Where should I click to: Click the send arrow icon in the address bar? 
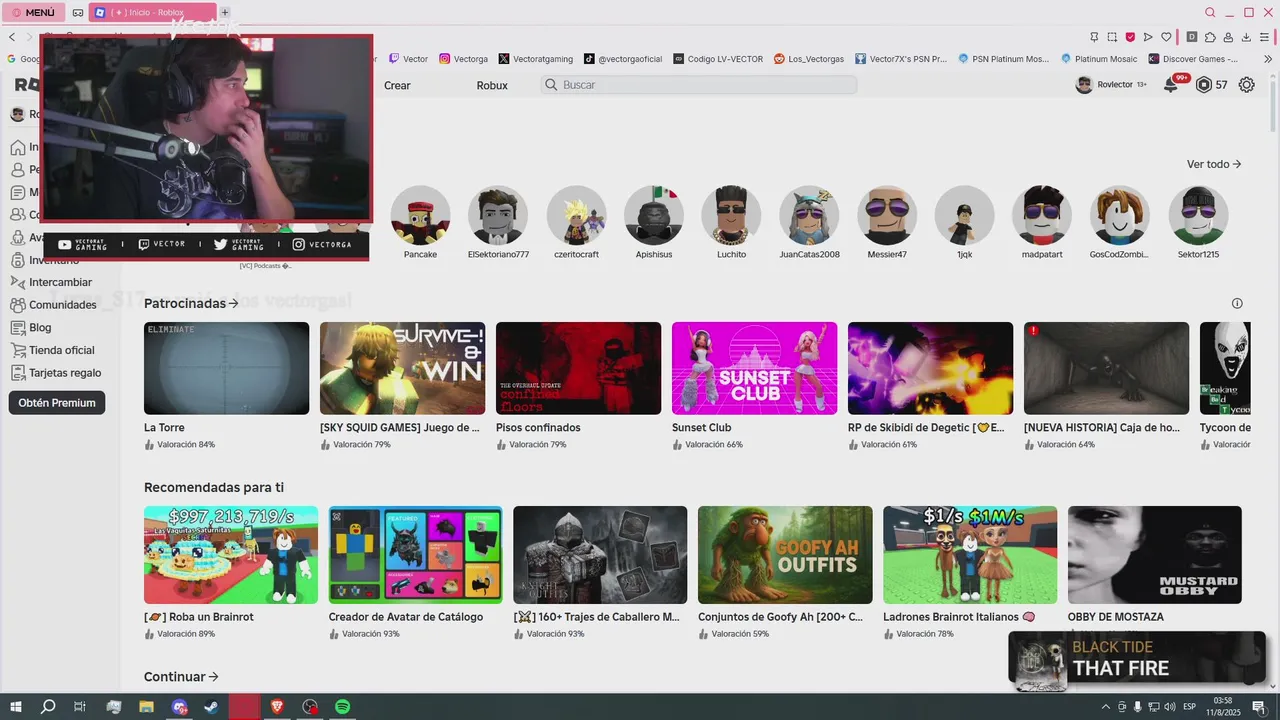coord(1148,37)
